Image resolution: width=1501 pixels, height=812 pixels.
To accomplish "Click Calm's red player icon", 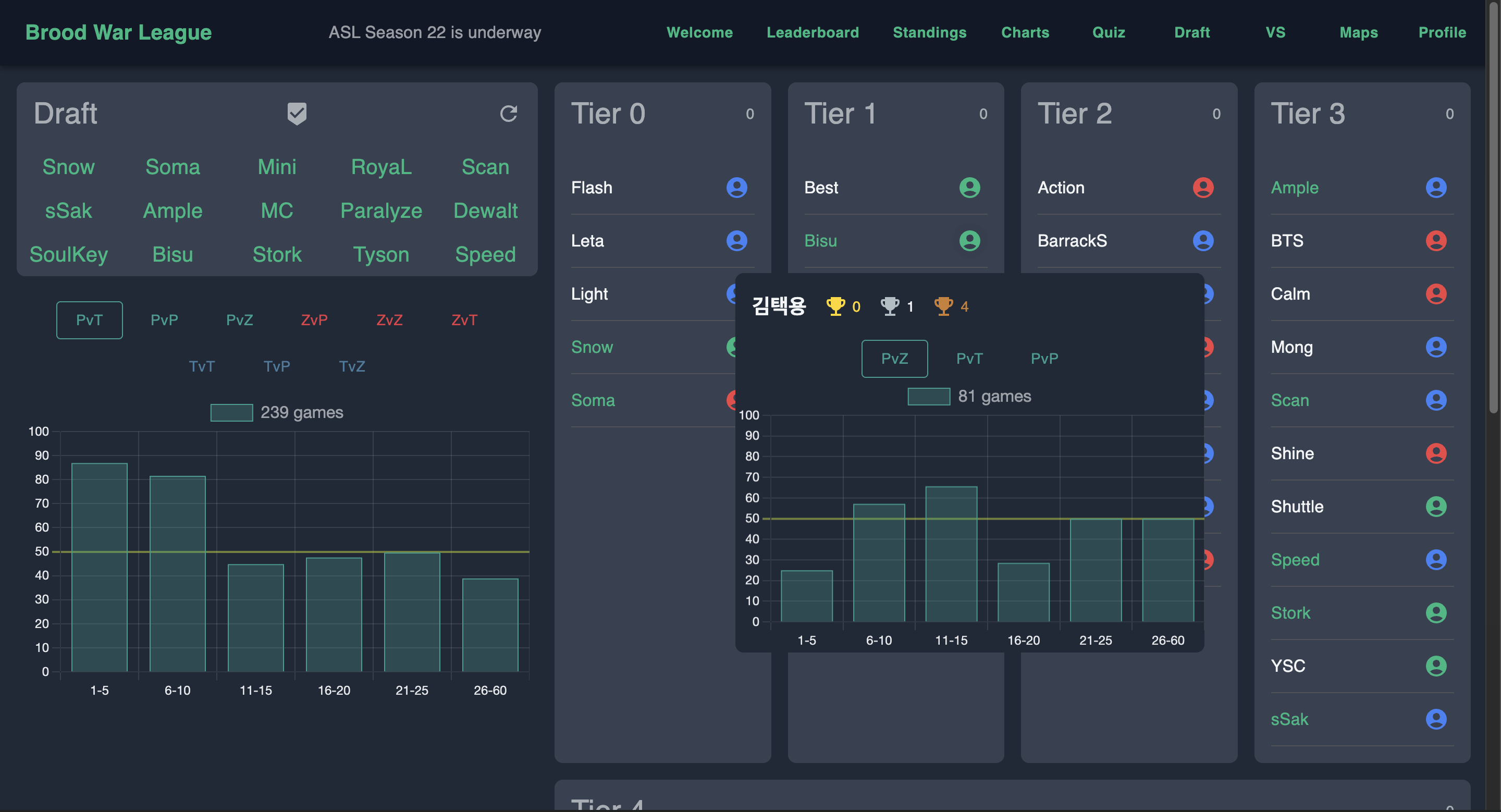I will (x=1436, y=293).
